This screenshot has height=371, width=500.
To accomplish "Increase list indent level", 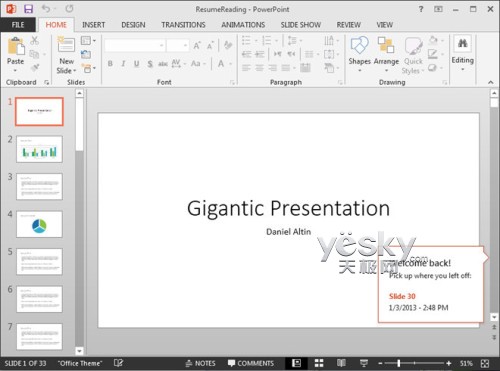I will coord(260,54).
